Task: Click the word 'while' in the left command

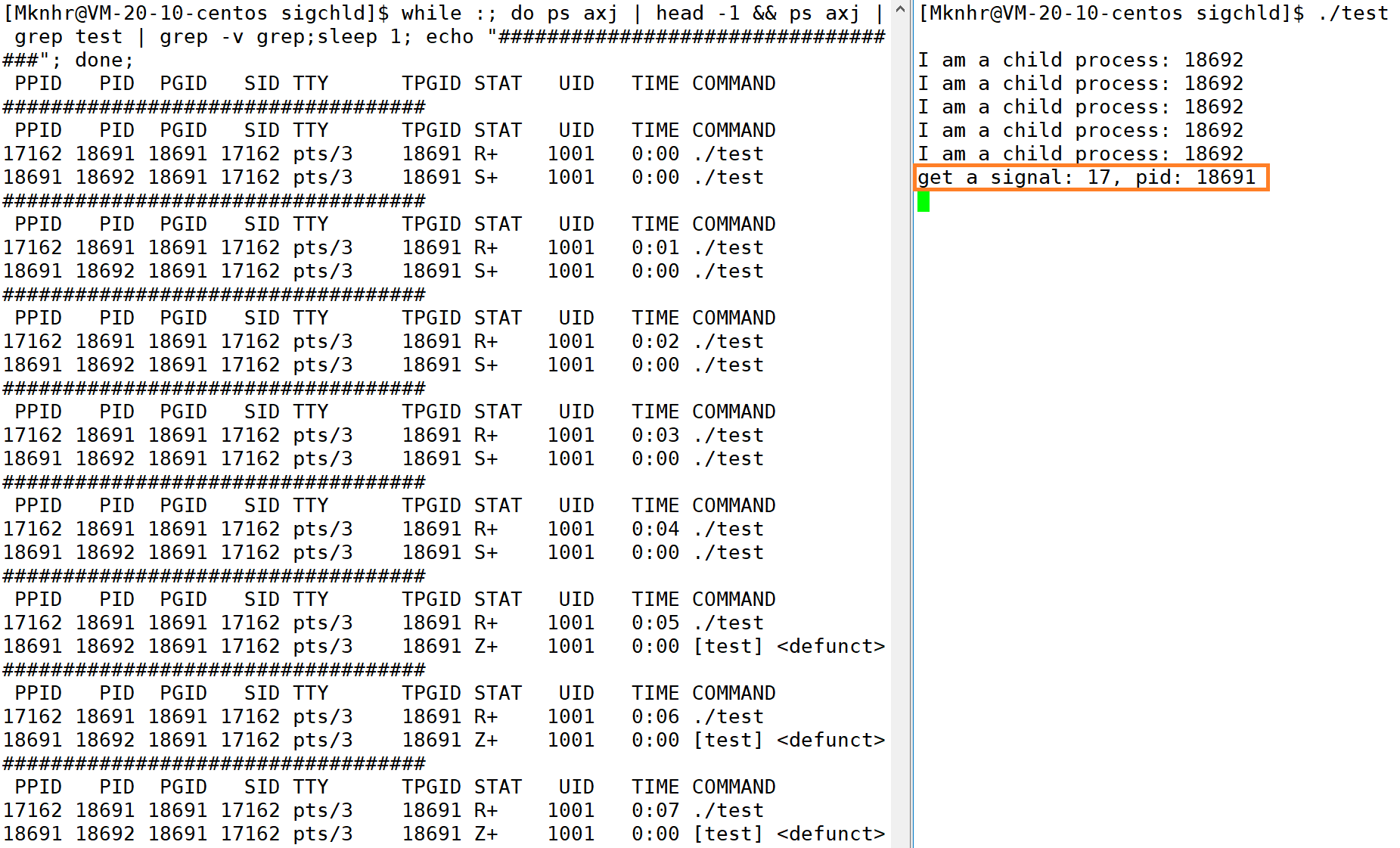Action: [431, 14]
